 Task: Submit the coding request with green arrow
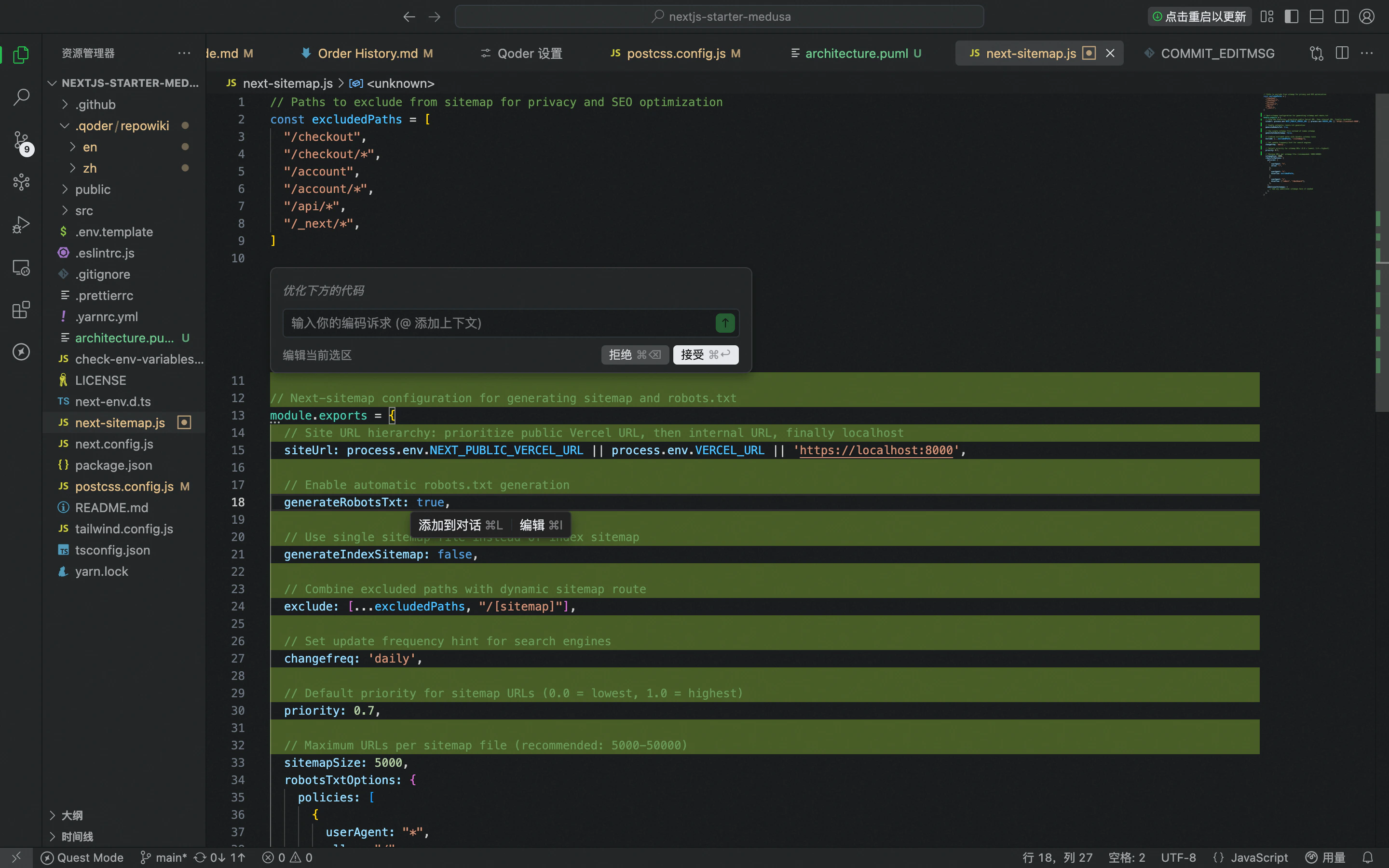pos(725,323)
